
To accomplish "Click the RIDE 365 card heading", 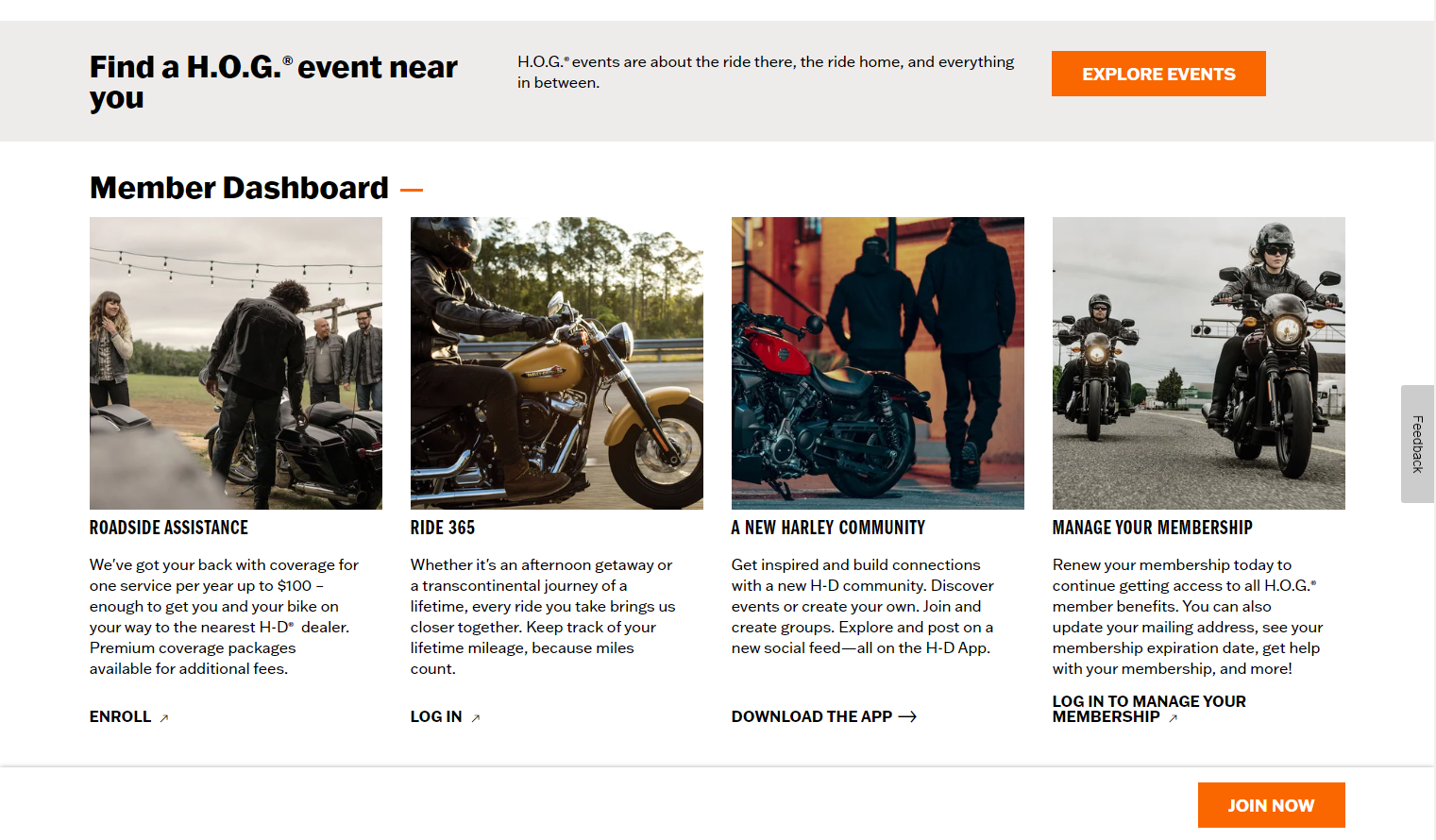I will 443,528.
